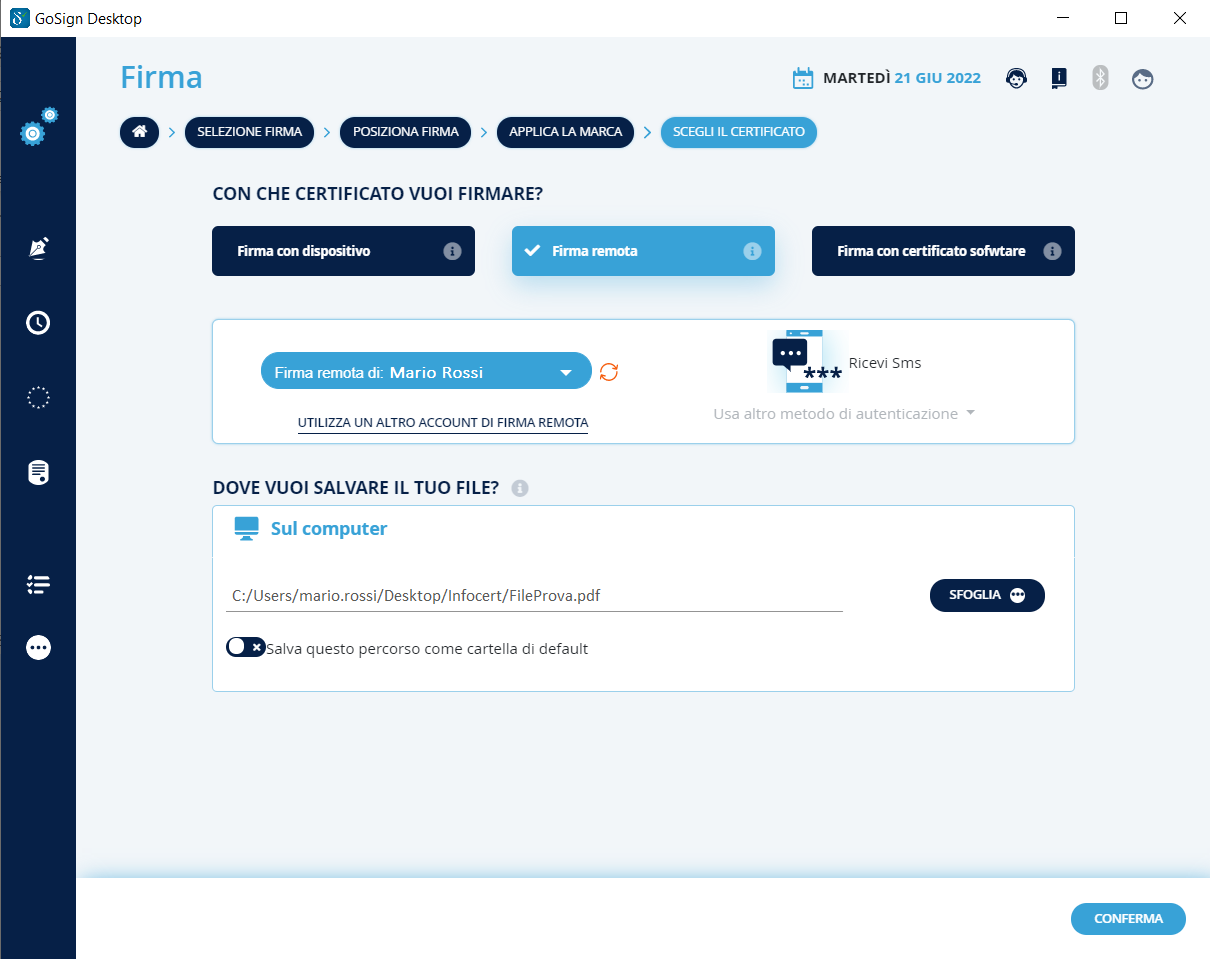1210x959 pixels.
Task: Click Utilizza un altro account link
Action: (x=443, y=423)
